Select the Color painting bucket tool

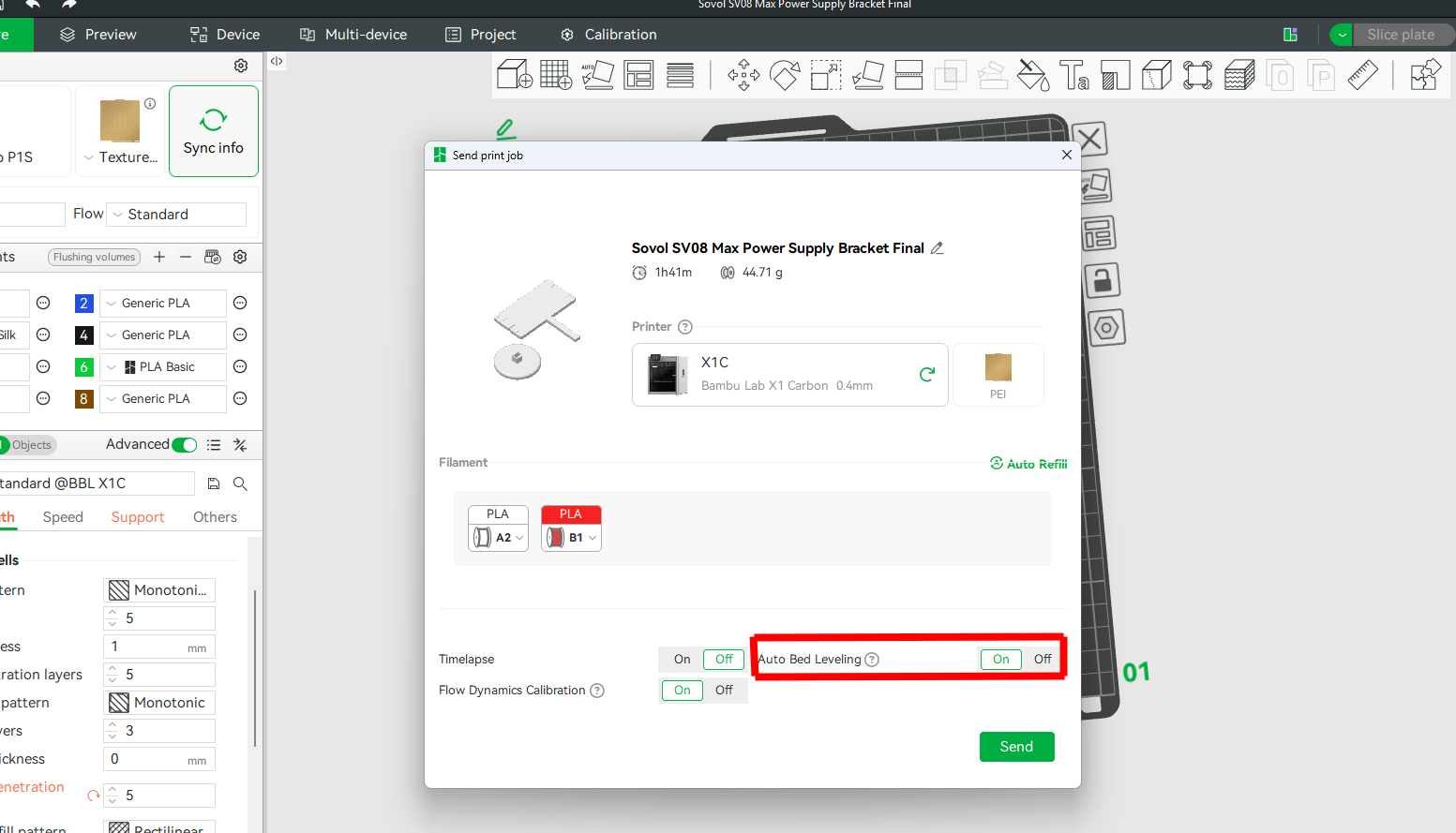click(1033, 74)
